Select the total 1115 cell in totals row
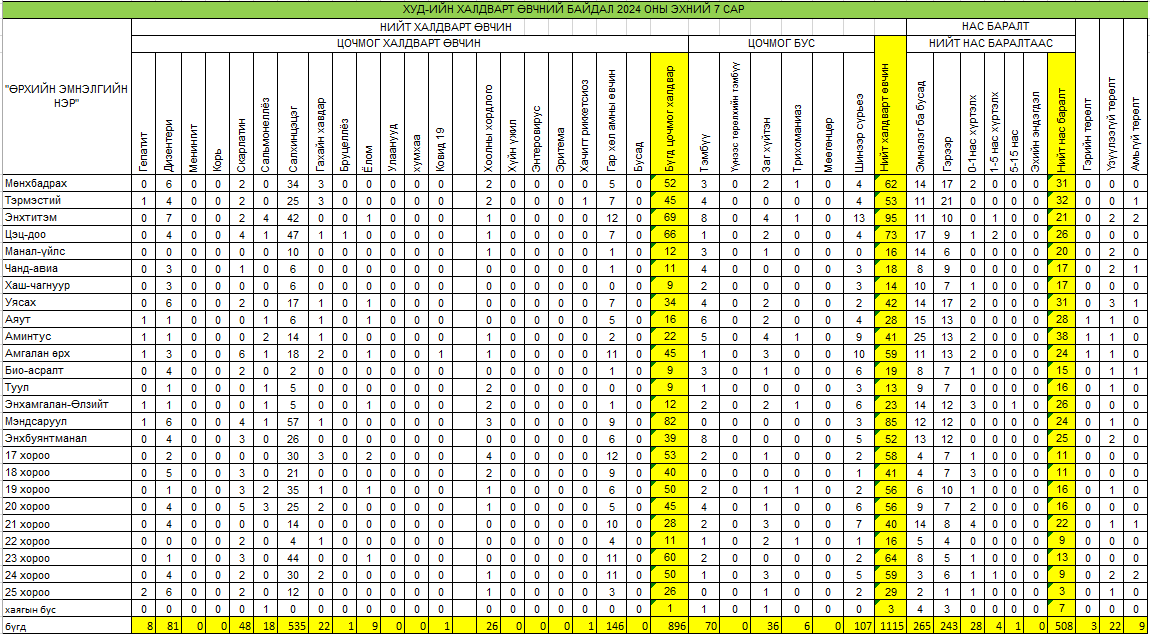 click(890, 624)
